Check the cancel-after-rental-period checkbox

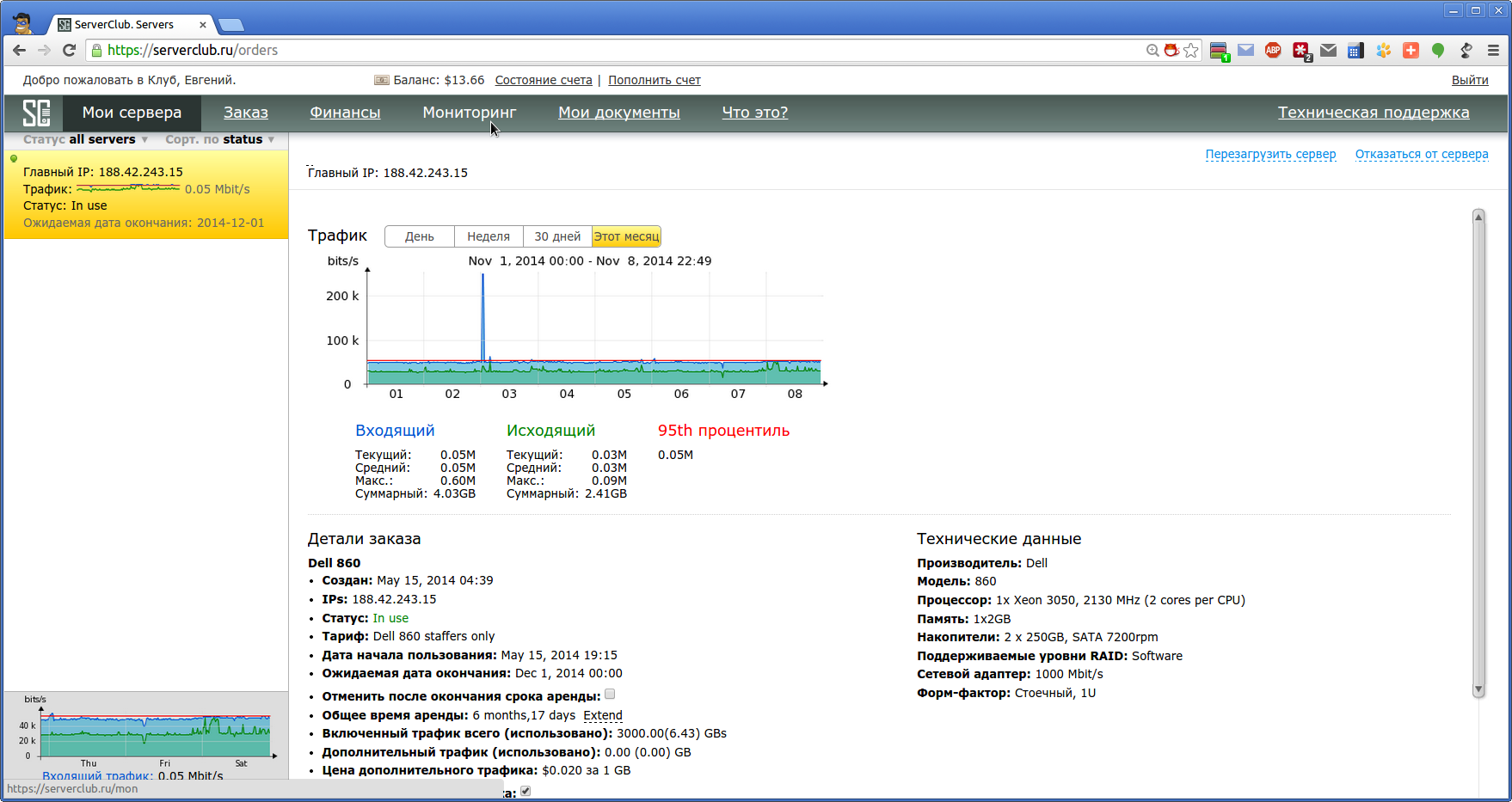click(x=610, y=694)
